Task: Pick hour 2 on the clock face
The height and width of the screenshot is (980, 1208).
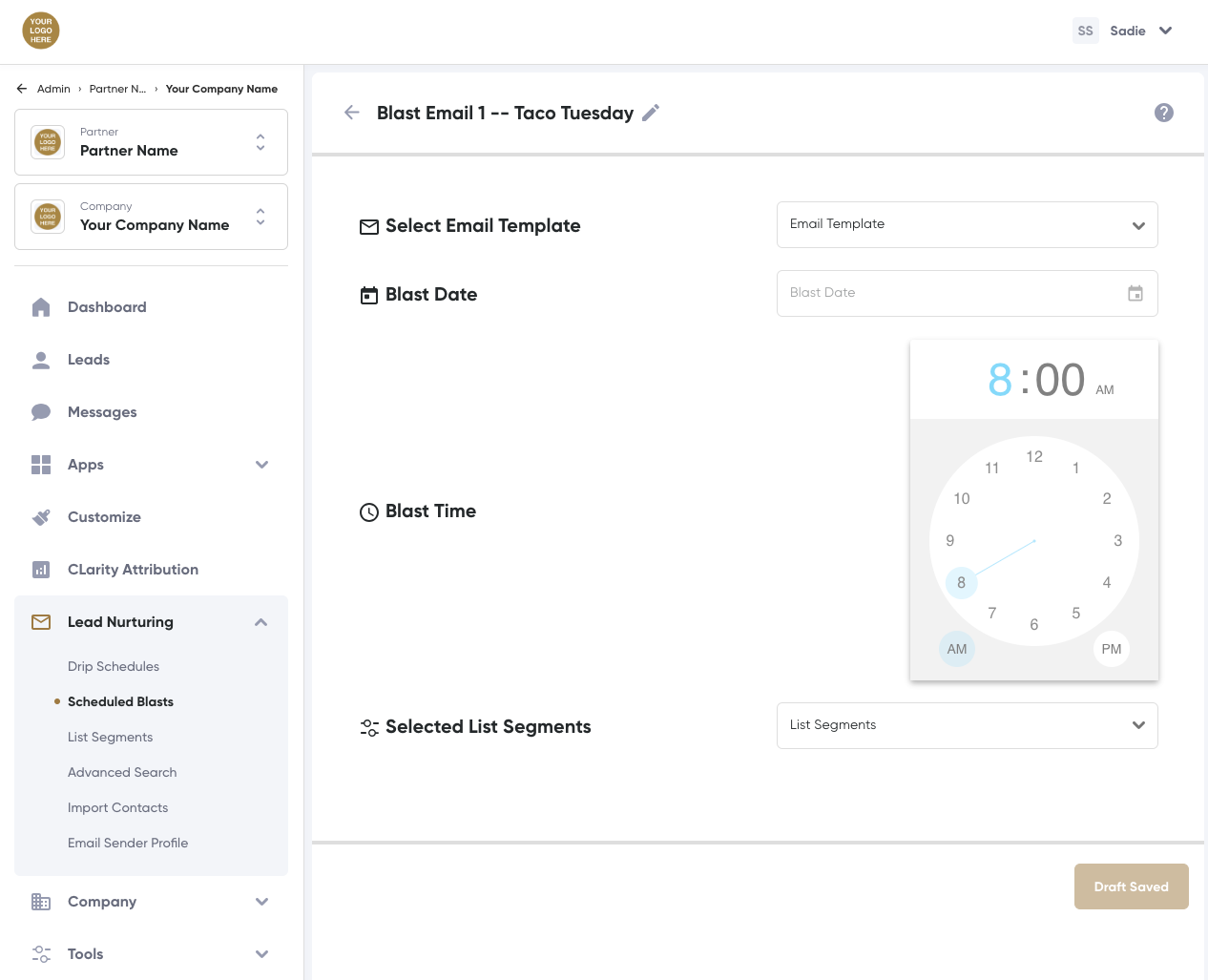Action: 1107,499
